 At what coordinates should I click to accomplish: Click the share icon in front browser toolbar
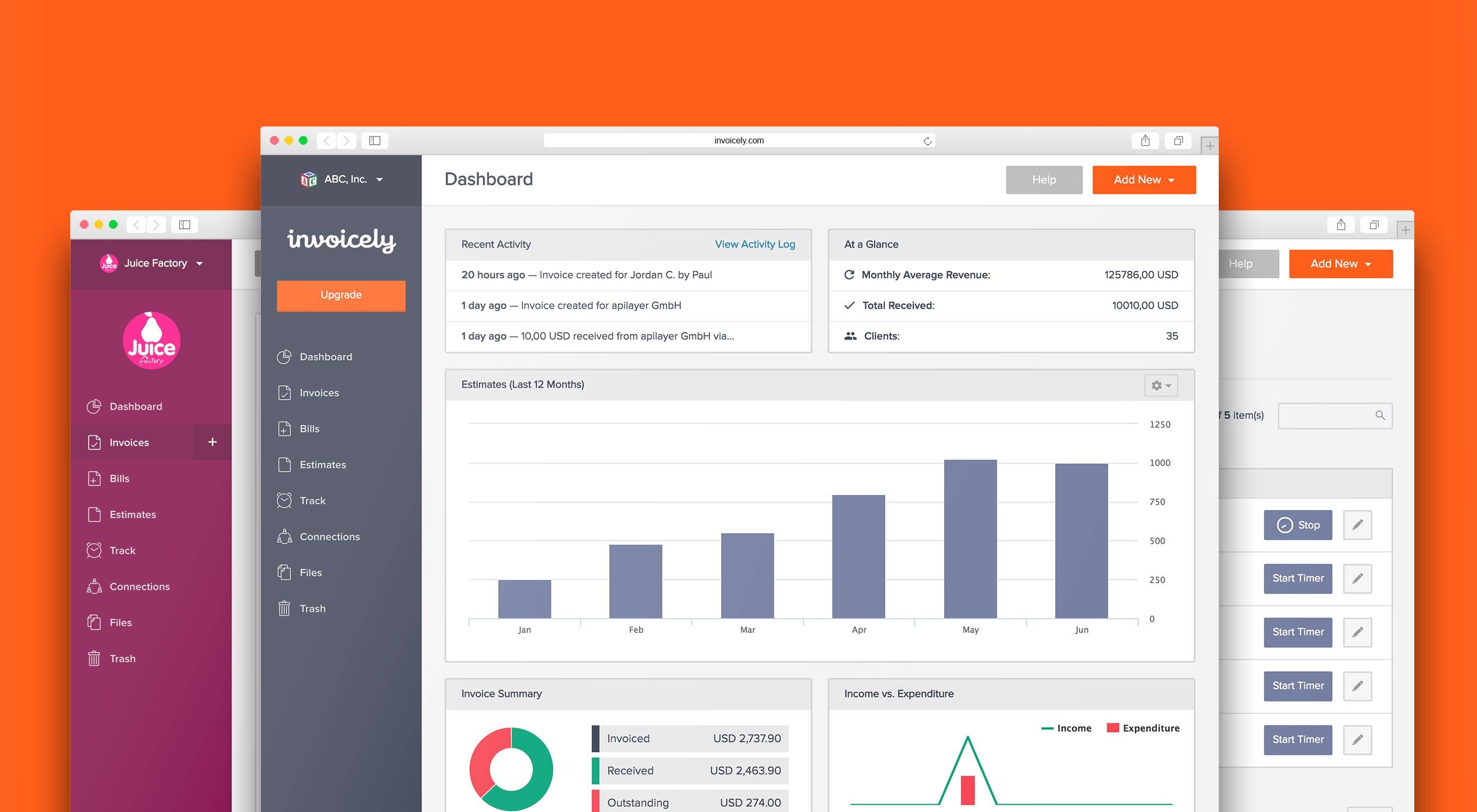1145,141
